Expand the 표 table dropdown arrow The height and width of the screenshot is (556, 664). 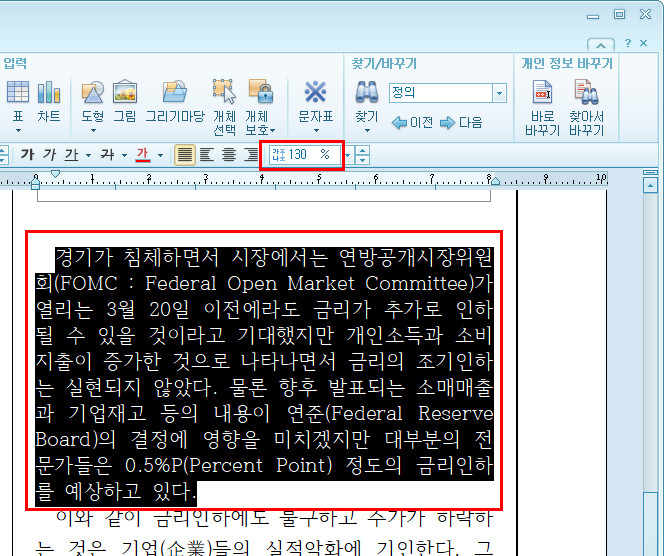click(x=18, y=131)
